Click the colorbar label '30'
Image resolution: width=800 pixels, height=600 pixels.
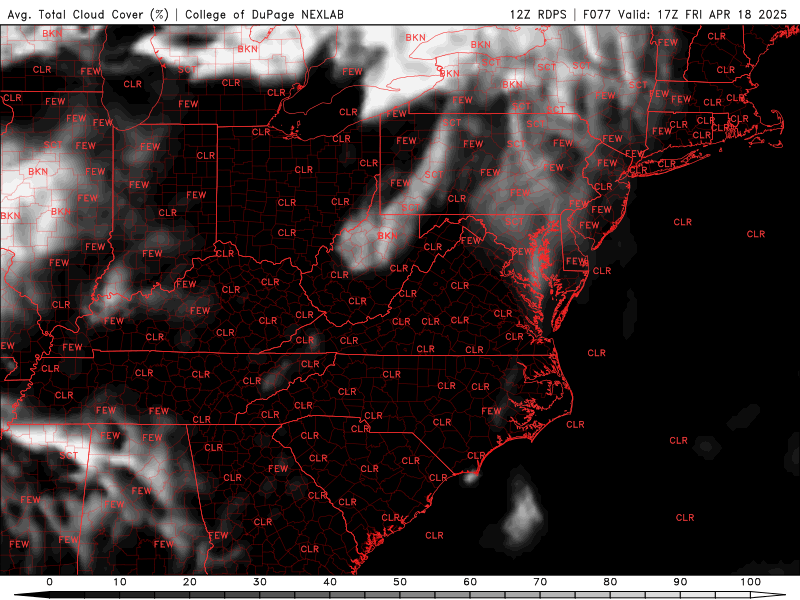click(x=260, y=582)
